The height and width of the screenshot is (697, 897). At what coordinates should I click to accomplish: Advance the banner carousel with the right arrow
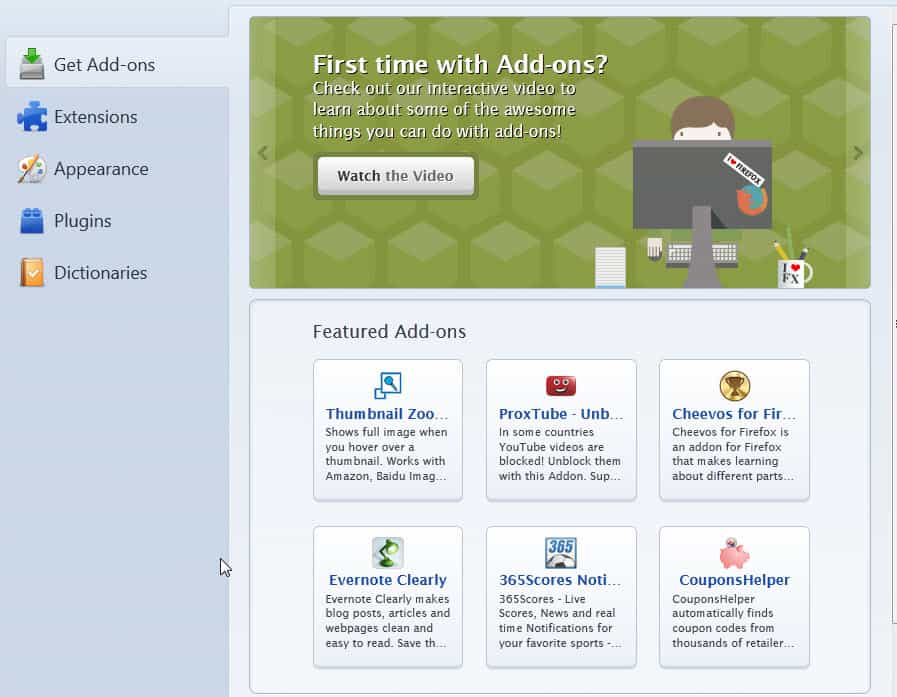(x=858, y=153)
